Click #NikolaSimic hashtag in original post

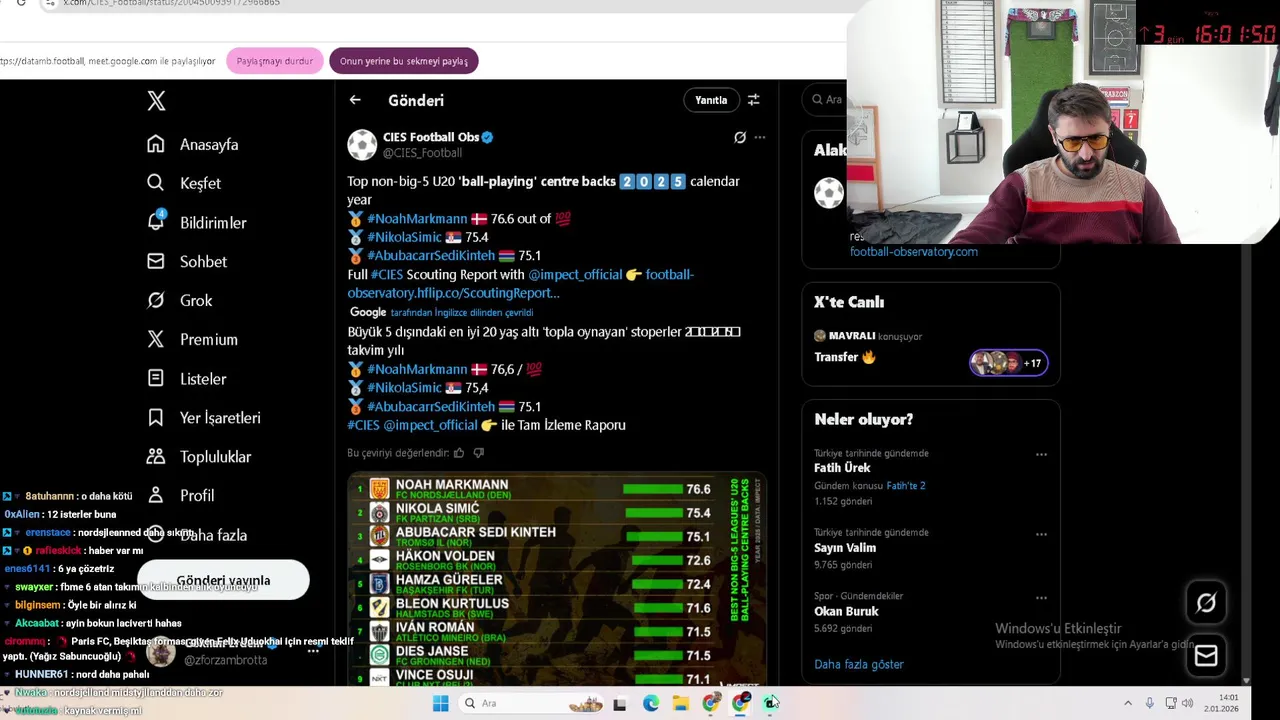click(x=404, y=237)
